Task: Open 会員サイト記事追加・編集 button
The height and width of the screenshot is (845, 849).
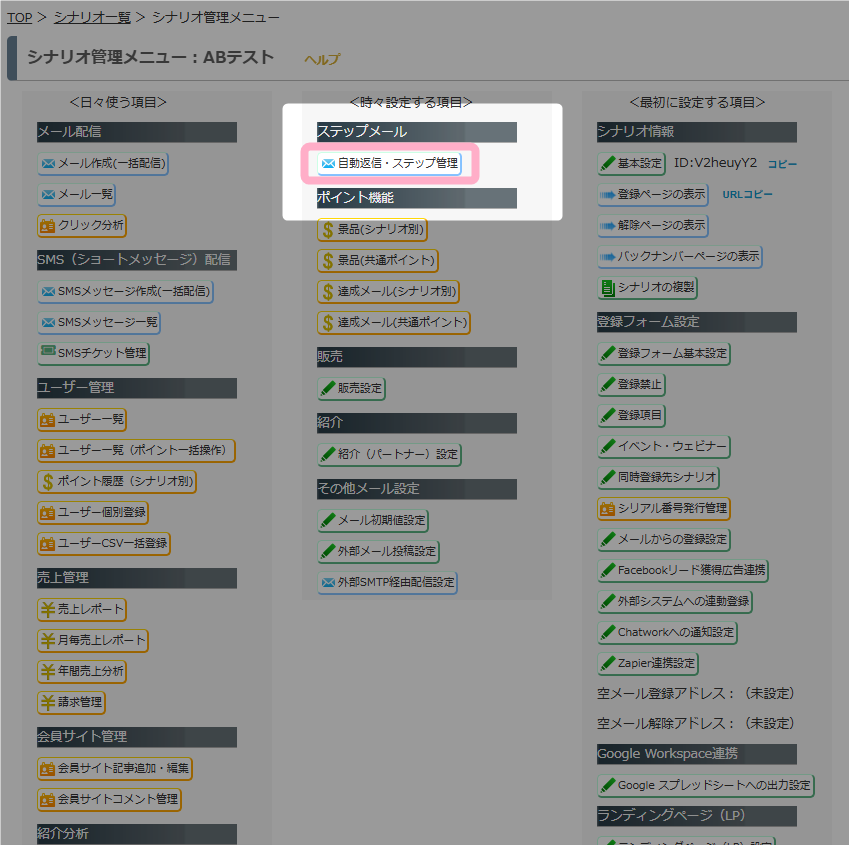Action: point(115,768)
